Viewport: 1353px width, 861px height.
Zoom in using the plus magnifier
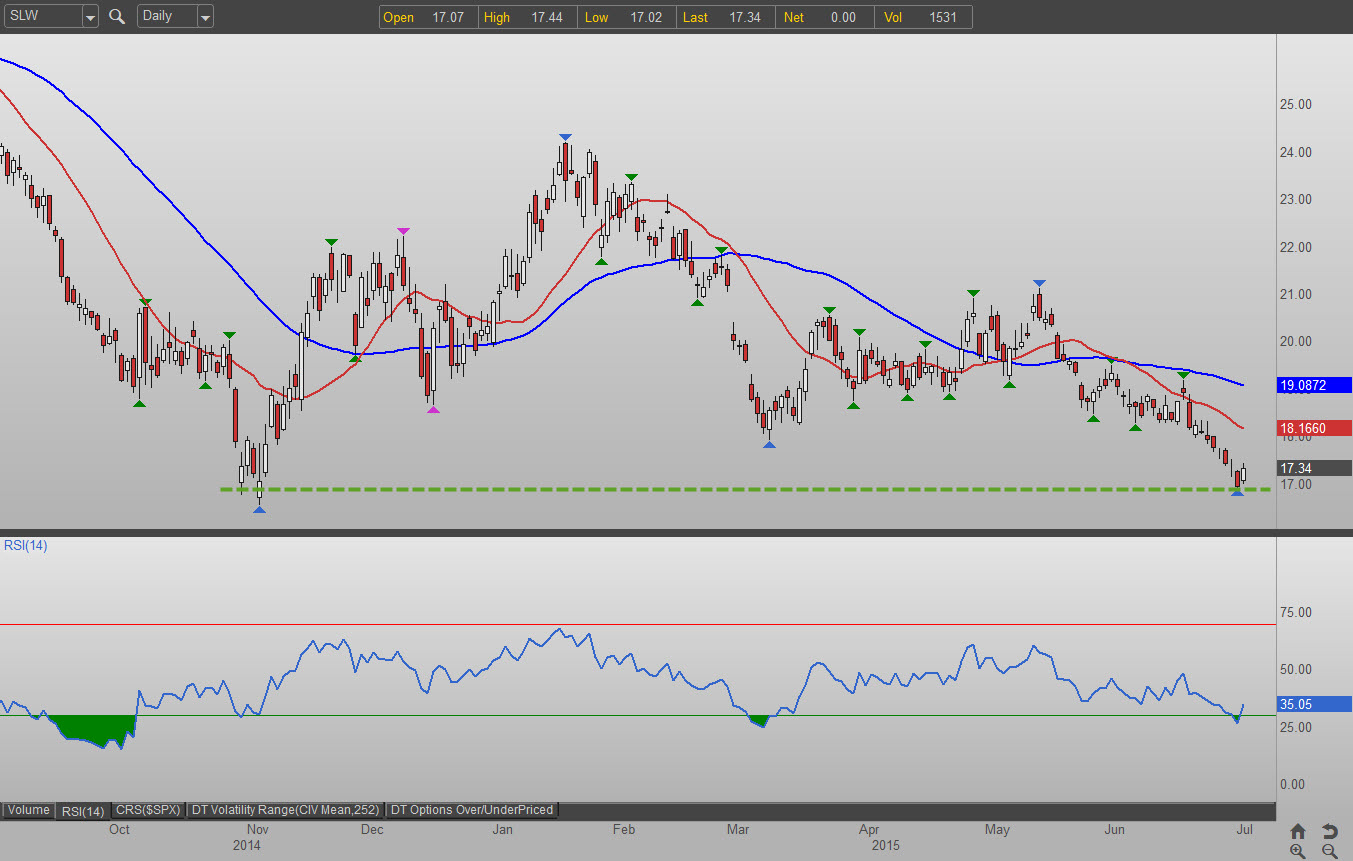click(1298, 851)
